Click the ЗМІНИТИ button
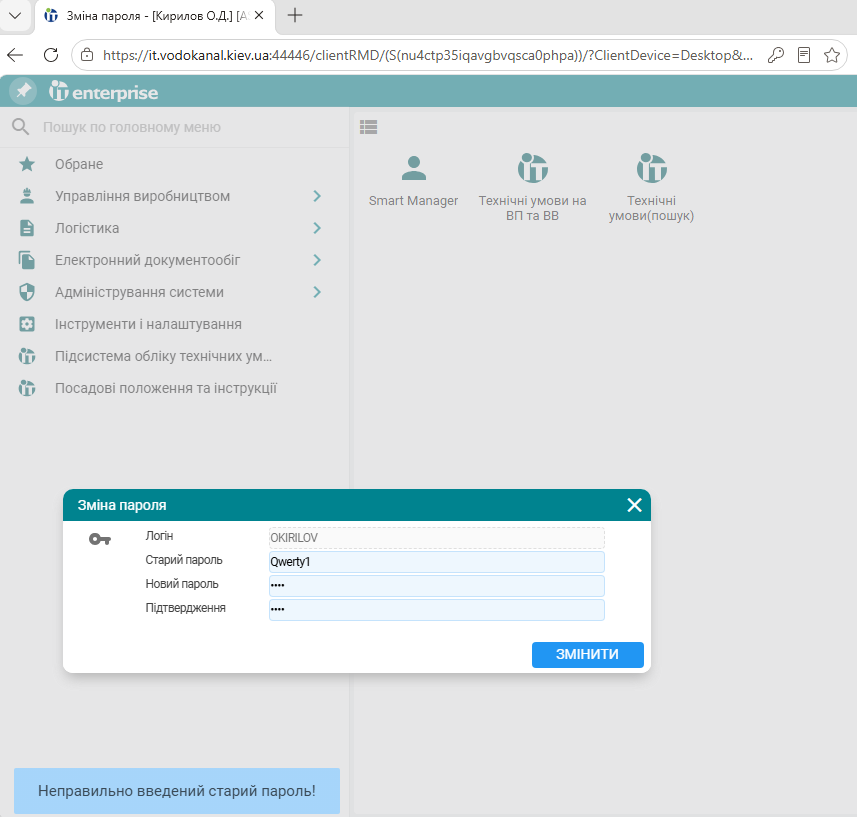Screen dimensions: 857x817 tap(588, 655)
